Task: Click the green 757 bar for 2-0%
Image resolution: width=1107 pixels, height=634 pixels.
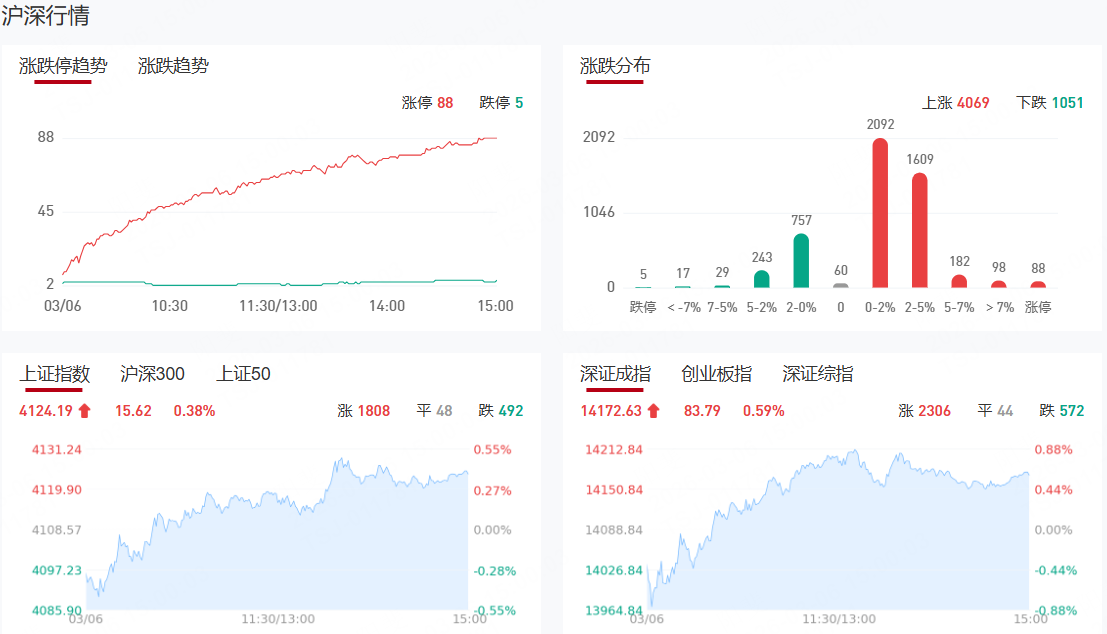Action: click(801, 261)
